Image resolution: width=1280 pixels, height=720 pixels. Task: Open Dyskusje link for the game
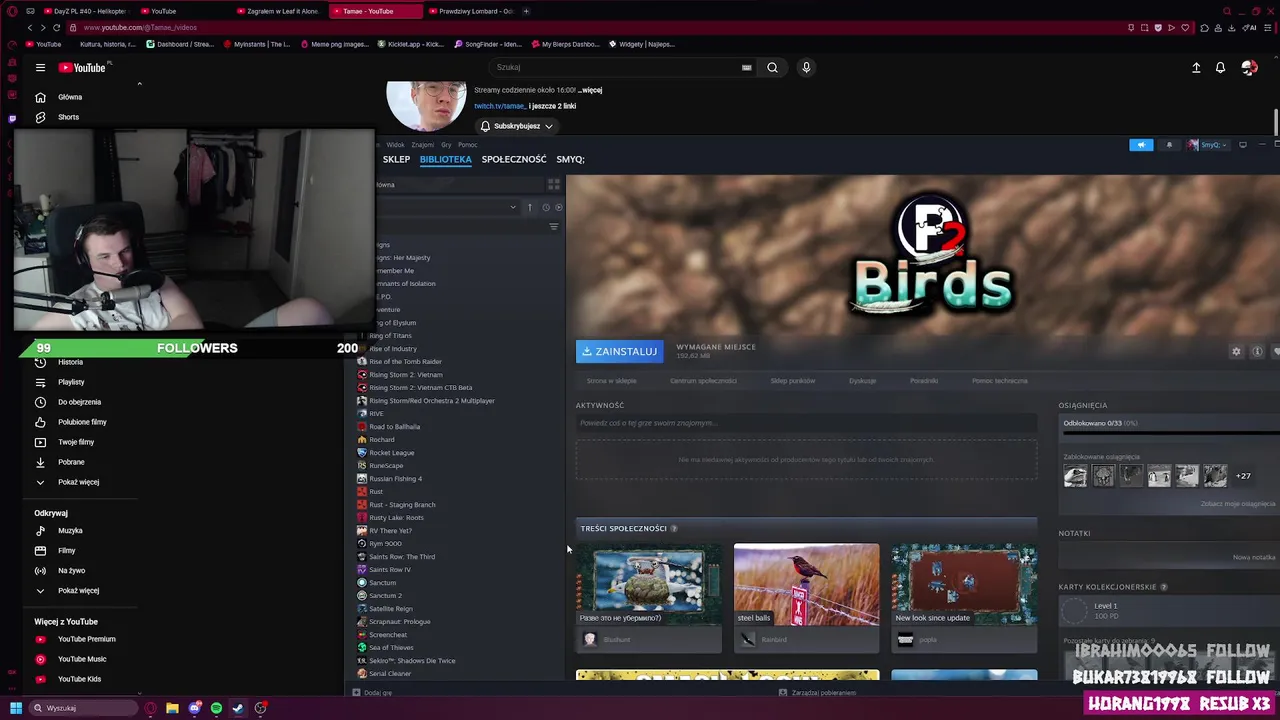(x=862, y=381)
